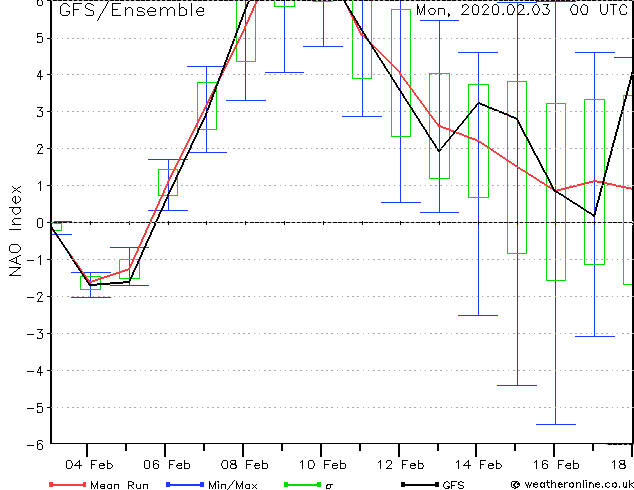
Task: Click the black GFS legend line
Action: [x=420, y=484]
